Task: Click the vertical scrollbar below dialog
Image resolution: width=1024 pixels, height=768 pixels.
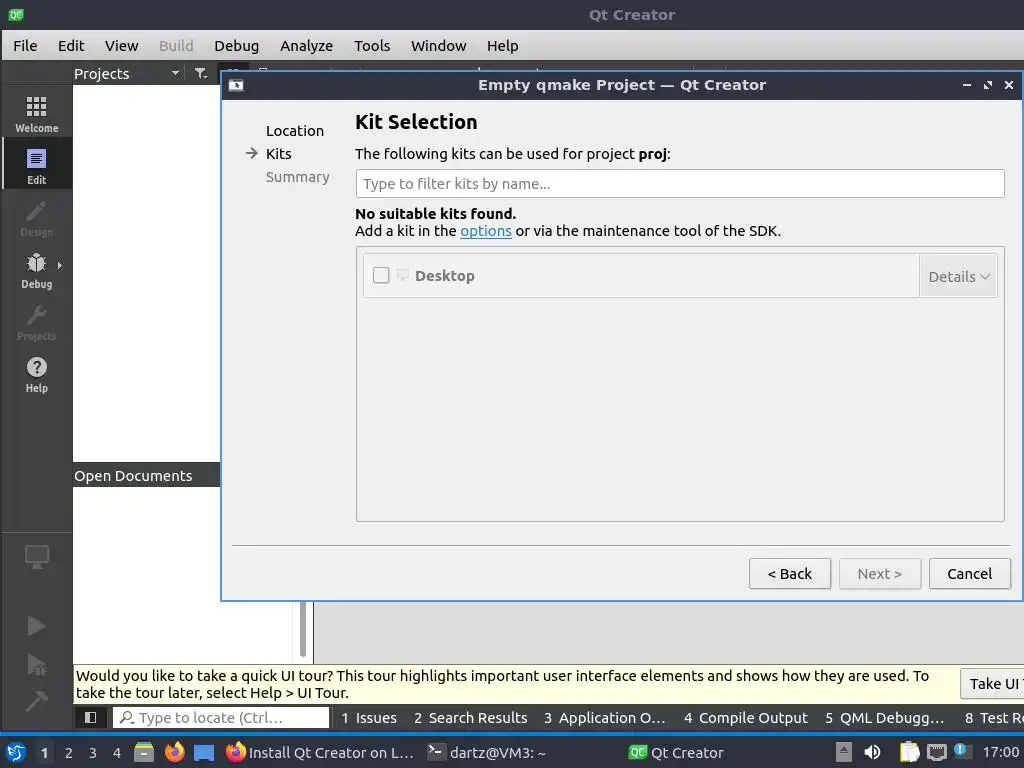Action: click(x=303, y=629)
